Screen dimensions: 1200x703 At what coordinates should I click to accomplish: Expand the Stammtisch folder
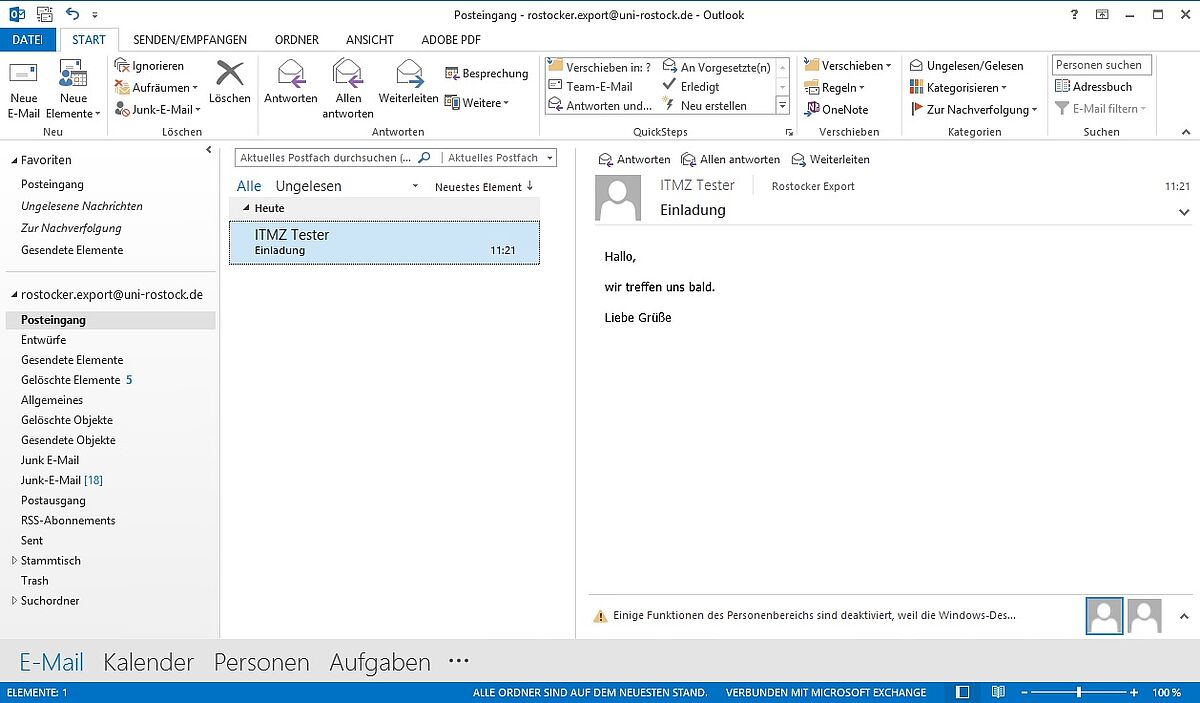tap(14, 561)
